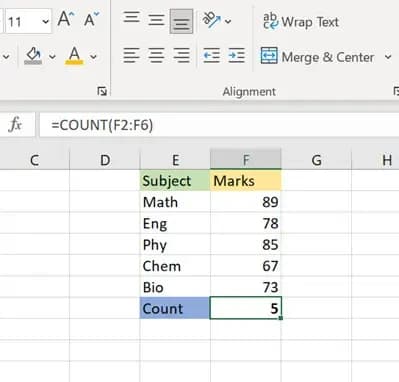Select the Bio cell
Viewport: 399px width, 382px height.
[175, 287]
